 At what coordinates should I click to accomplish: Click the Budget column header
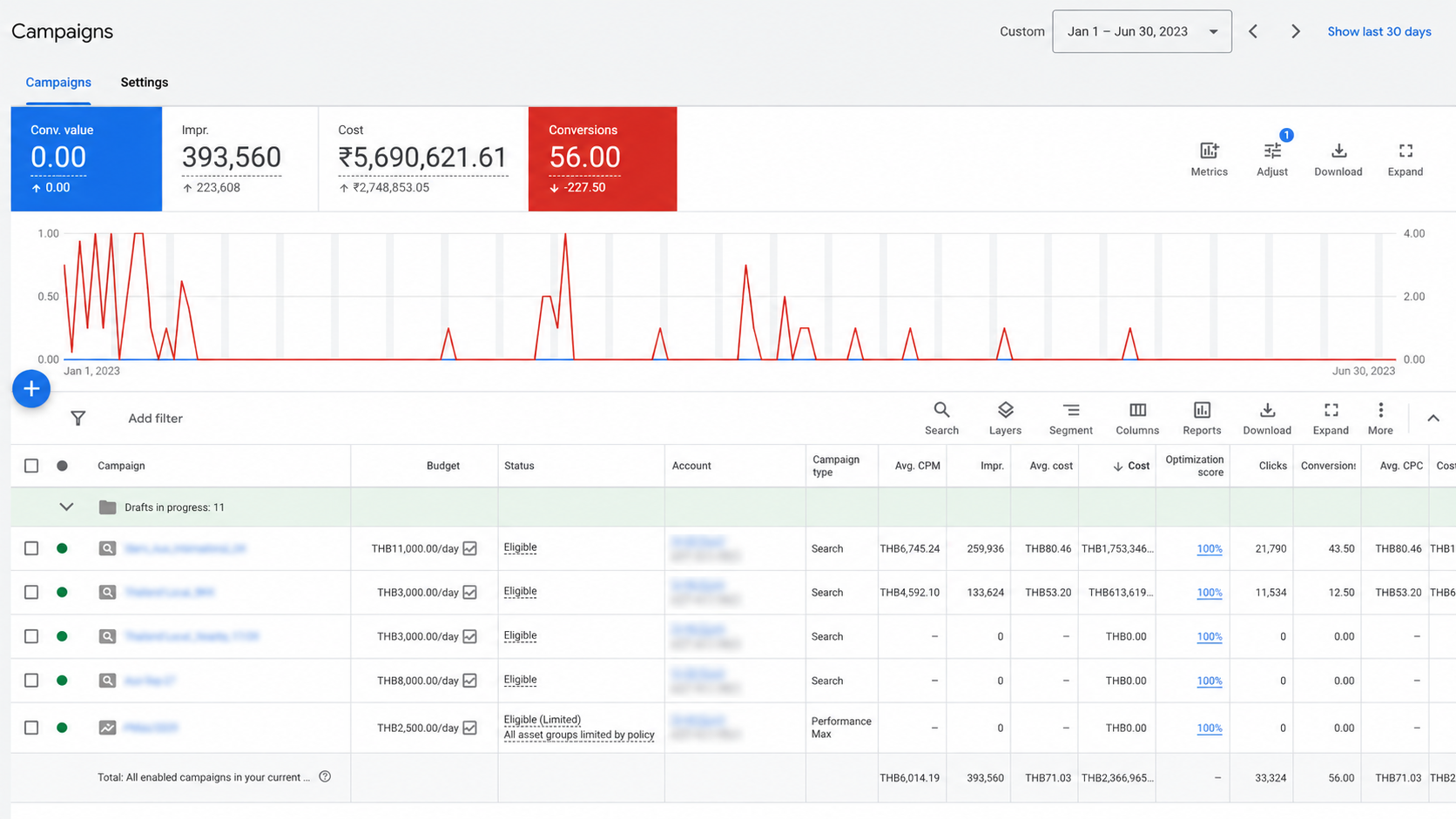click(443, 466)
